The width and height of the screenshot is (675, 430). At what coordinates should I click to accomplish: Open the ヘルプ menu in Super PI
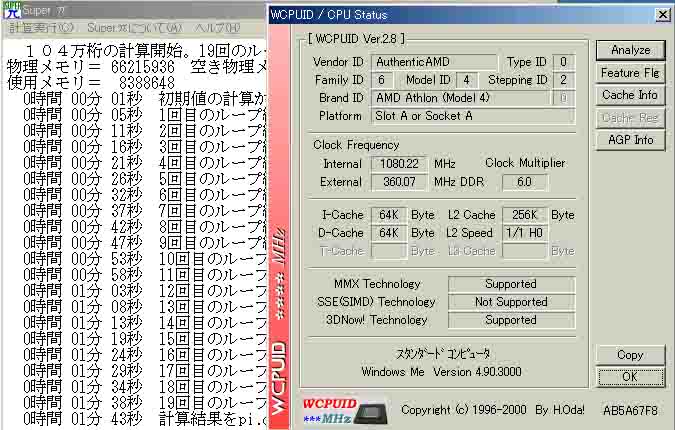tap(217, 28)
